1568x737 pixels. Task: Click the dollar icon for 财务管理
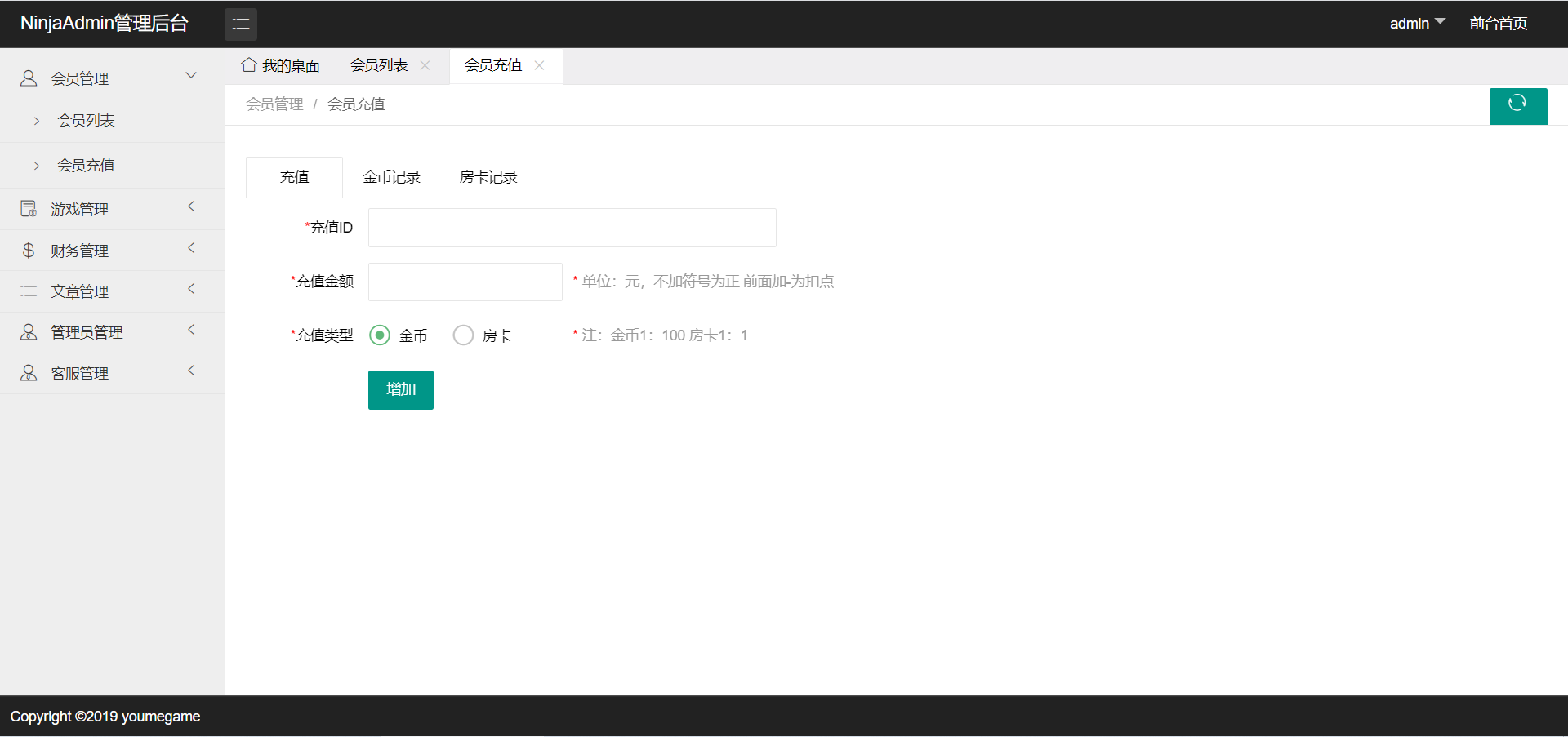28,250
